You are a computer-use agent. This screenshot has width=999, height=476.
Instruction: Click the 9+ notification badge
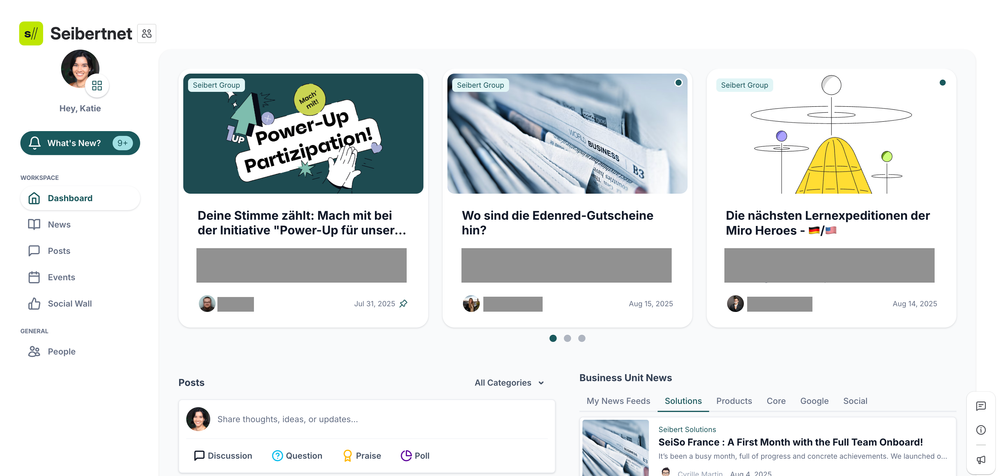122,143
